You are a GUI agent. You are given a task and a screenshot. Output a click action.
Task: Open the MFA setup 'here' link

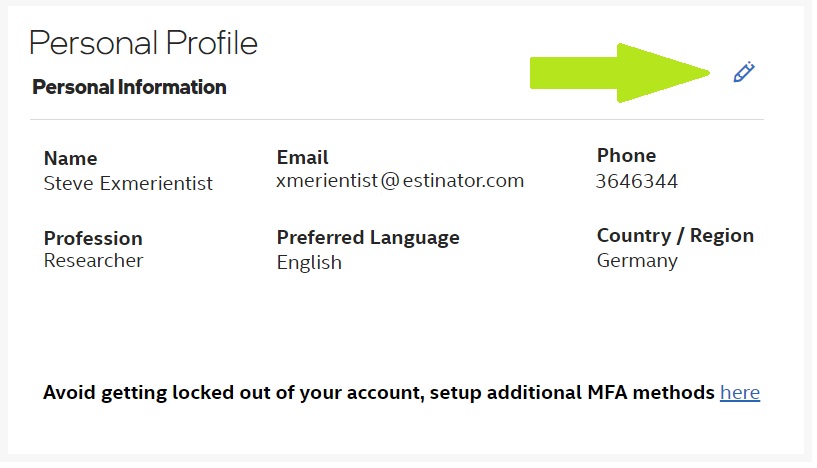[x=740, y=392]
